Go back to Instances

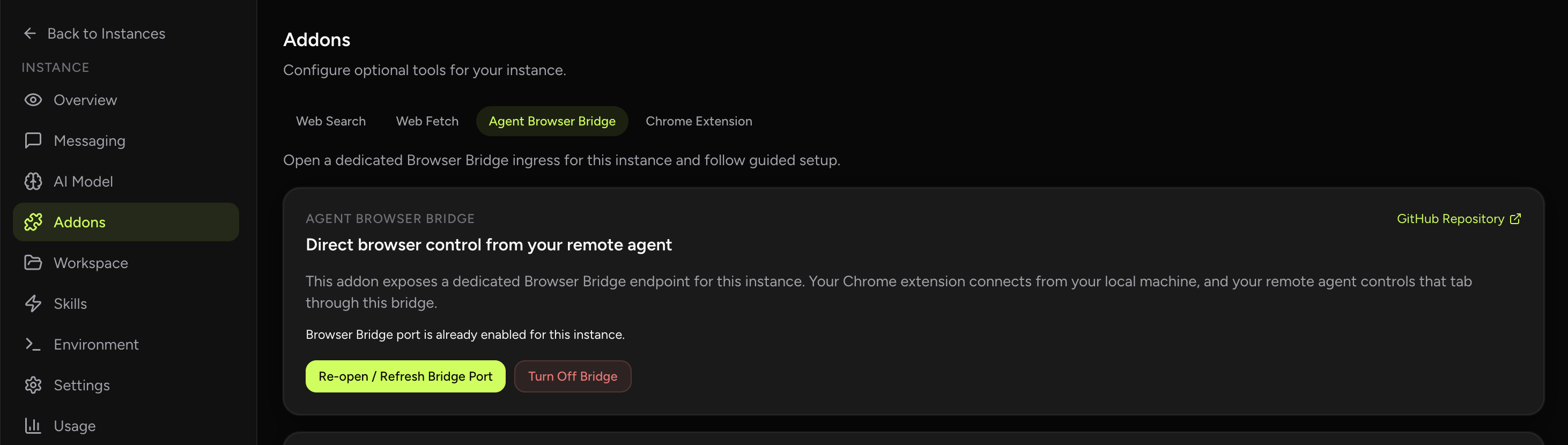coord(106,33)
